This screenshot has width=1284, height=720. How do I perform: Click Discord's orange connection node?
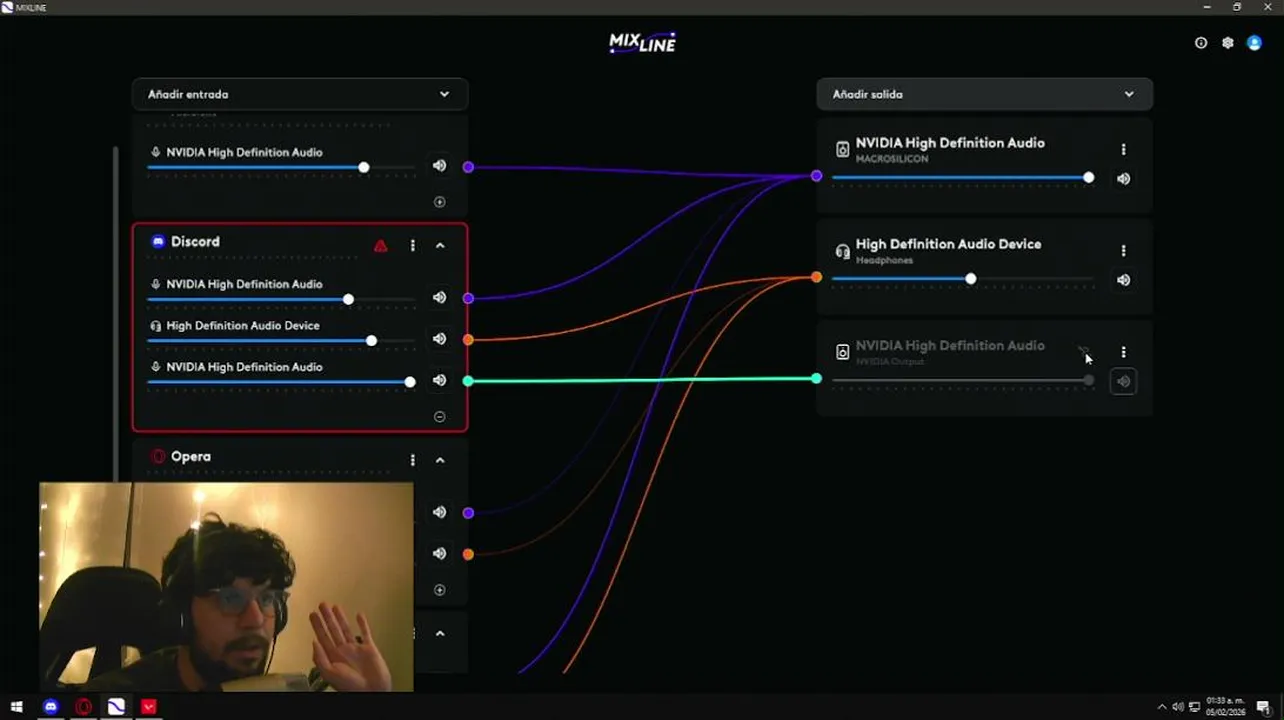[x=468, y=340]
